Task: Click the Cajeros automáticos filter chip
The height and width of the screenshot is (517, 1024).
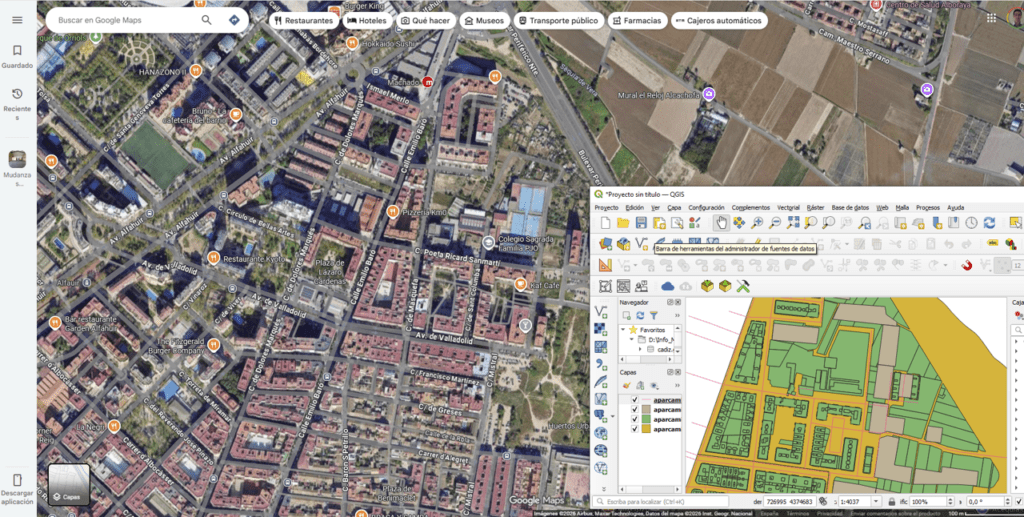Action: point(719,20)
